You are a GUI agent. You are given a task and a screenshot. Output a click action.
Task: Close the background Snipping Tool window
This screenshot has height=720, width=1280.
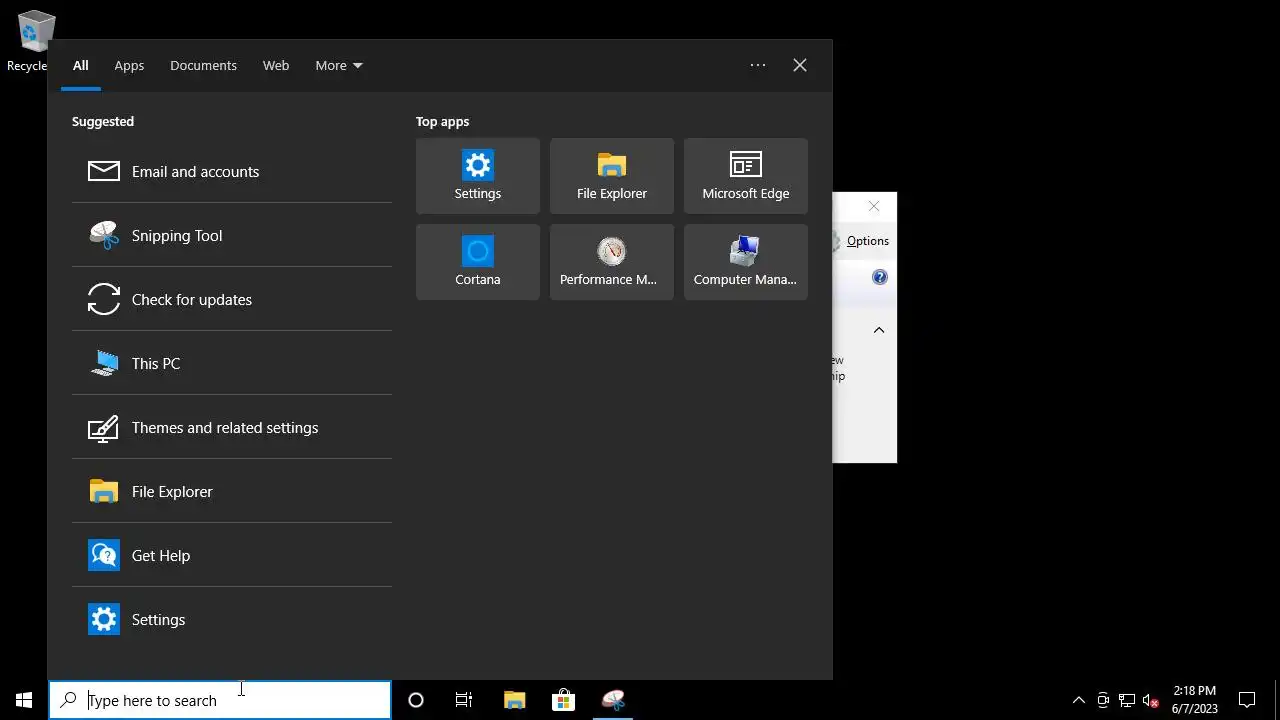(x=874, y=206)
